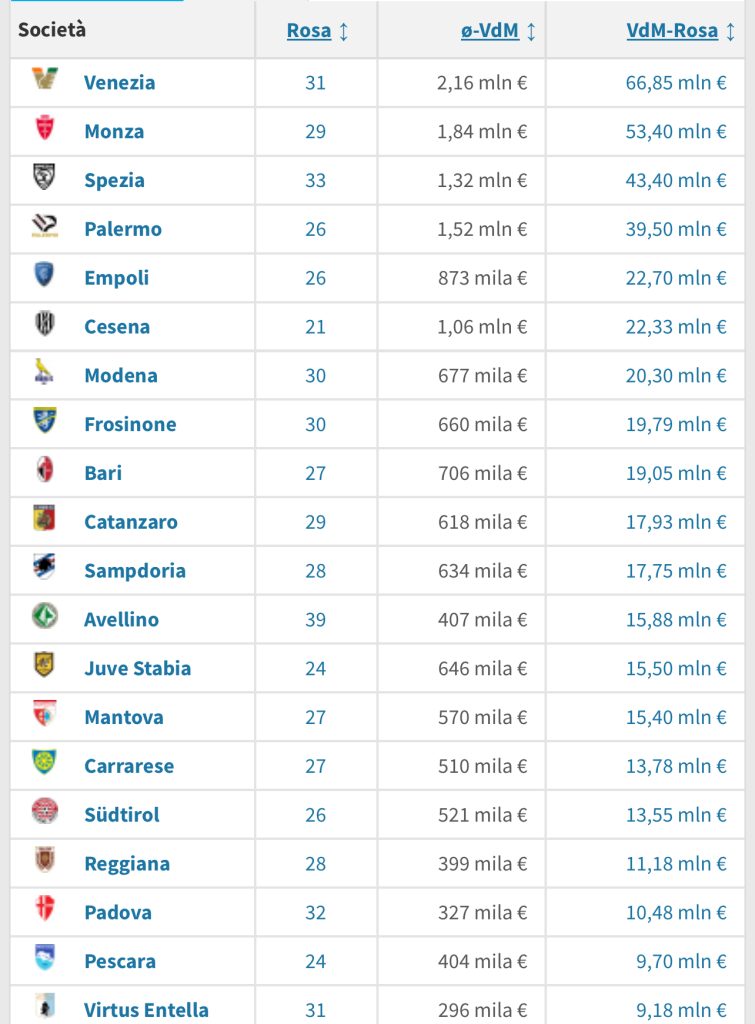Open the Südtirol team link

[x=122, y=815]
